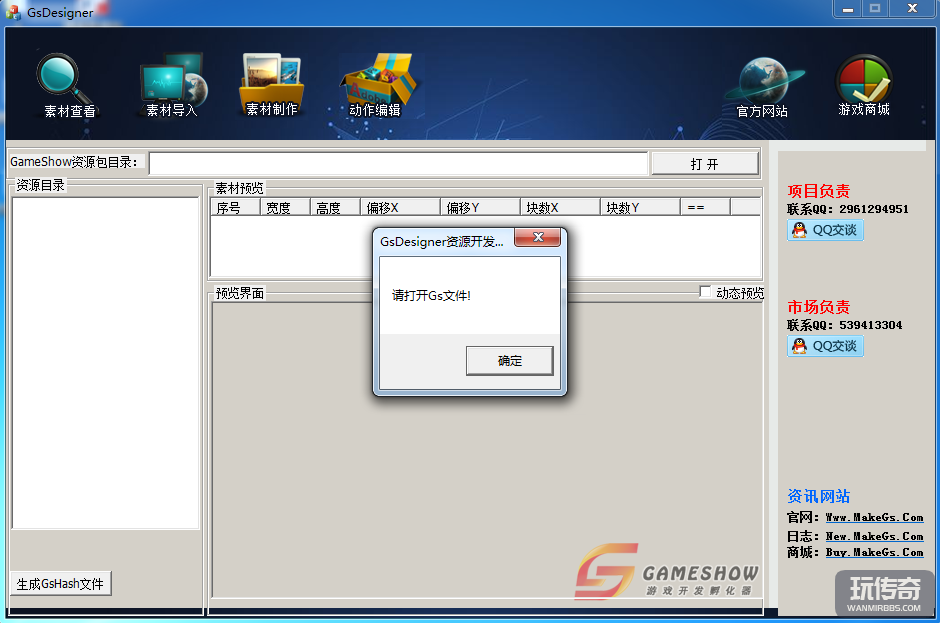Screen dimensions: 940x623
Task: Click the 偏移X column header
Action: tap(400, 207)
